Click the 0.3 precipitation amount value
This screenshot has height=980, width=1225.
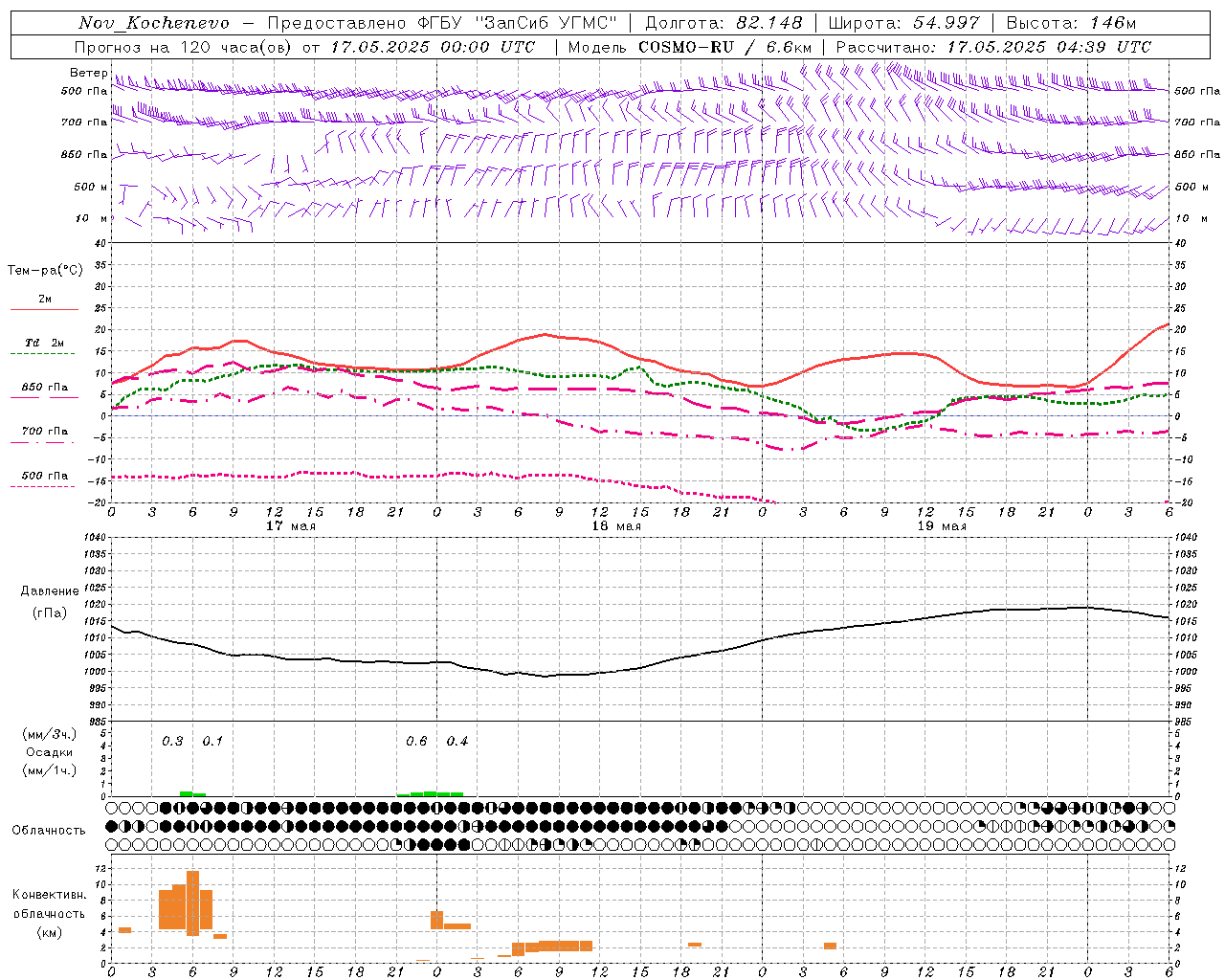[x=172, y=741]
